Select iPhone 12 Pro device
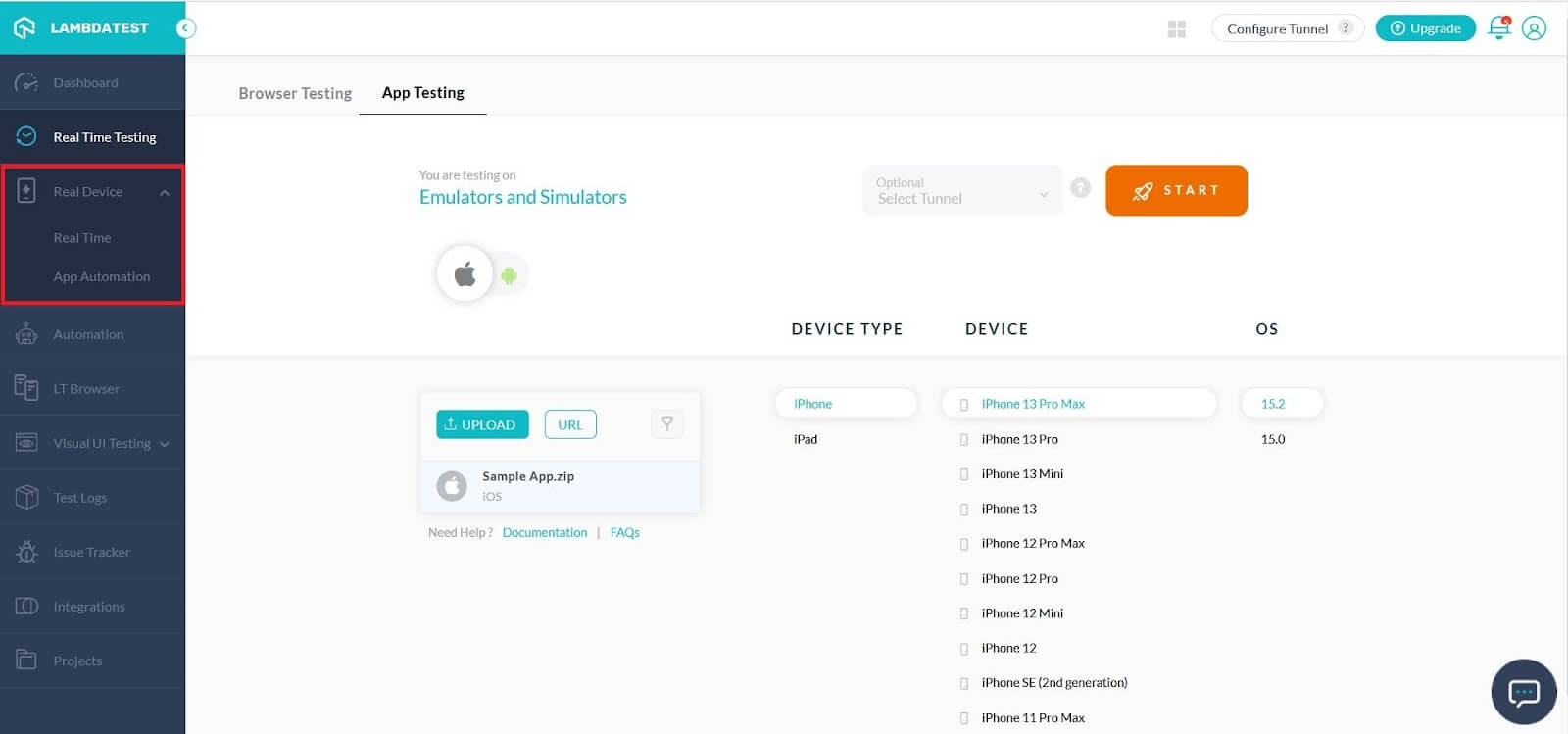 1019,578
